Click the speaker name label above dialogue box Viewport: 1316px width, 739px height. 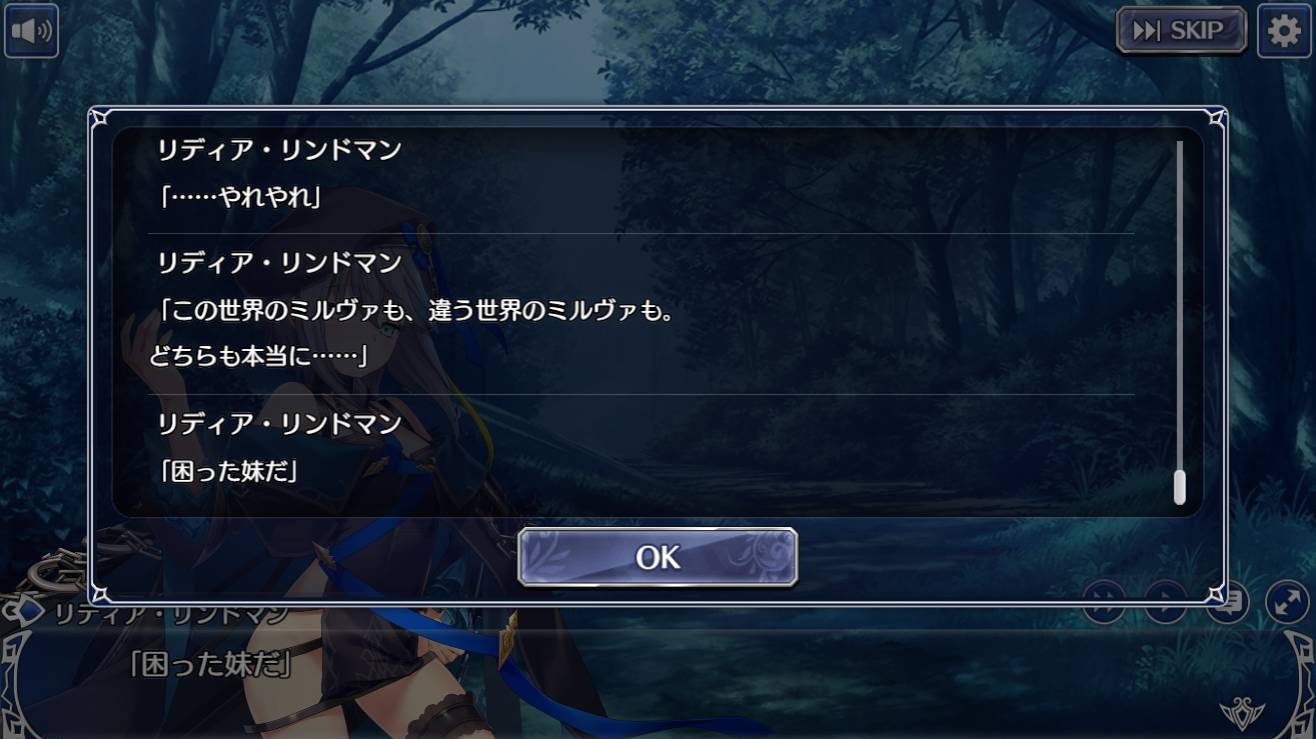[x=171, y=613]
